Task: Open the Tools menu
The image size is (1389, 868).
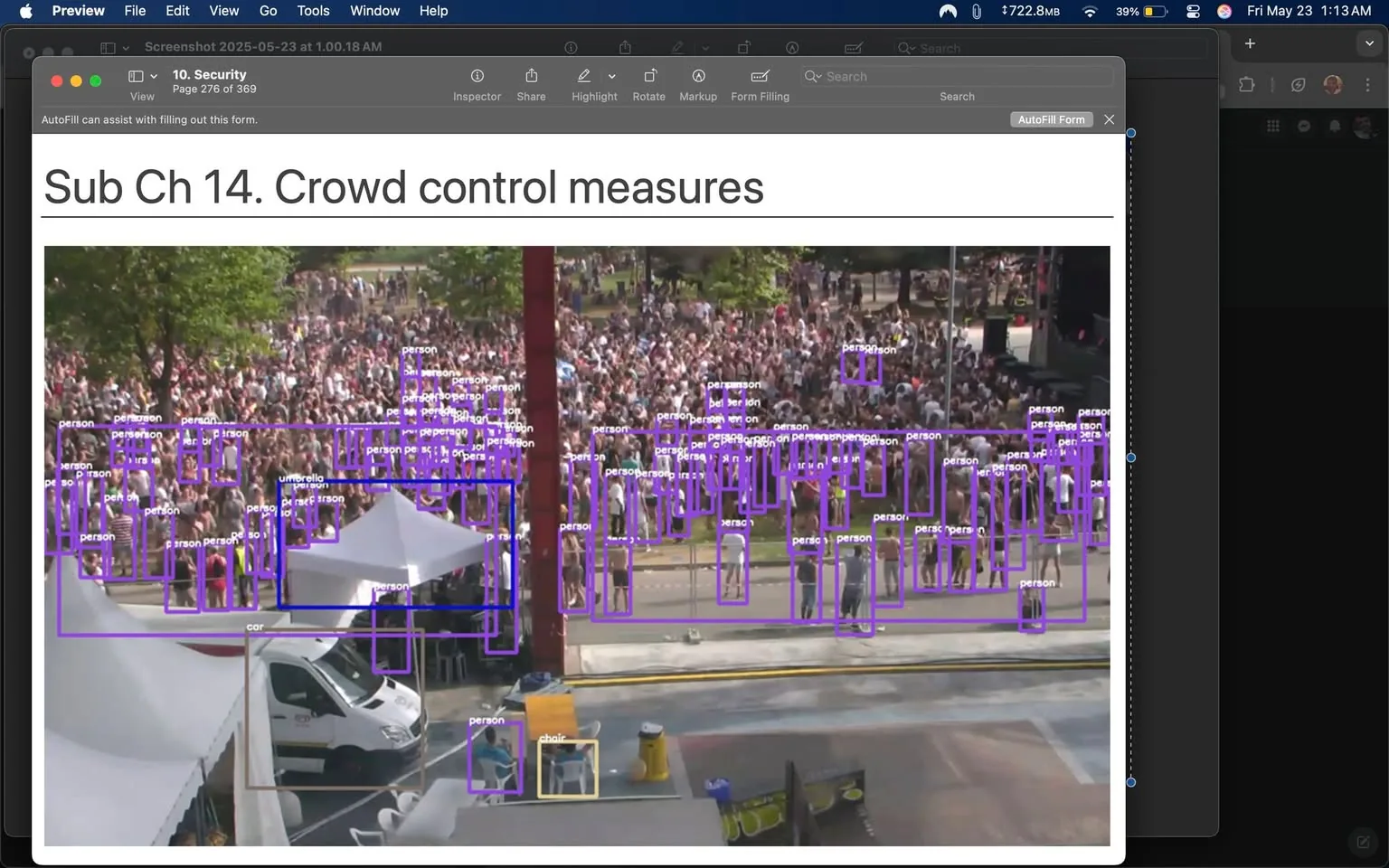Action: click(313, 11)
